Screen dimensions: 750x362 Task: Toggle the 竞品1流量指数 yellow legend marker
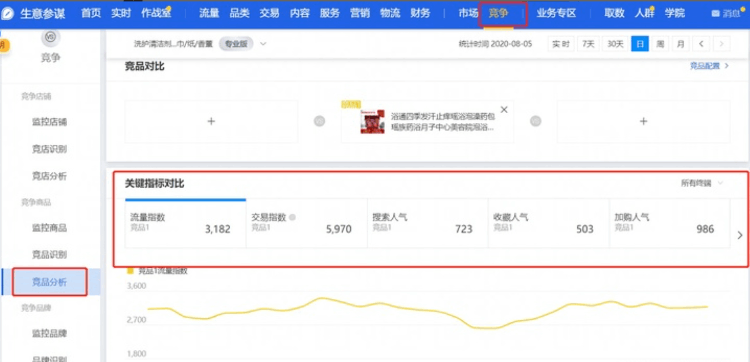pos(130,271)
